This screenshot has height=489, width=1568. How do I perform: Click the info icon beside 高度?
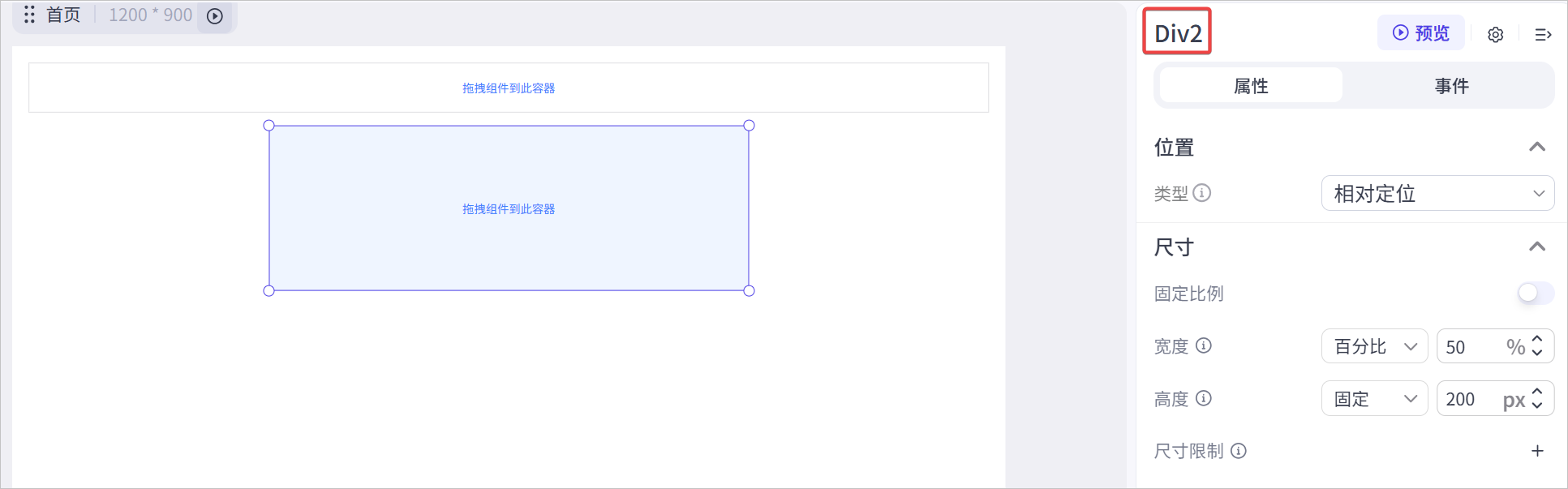[1204, 398]
